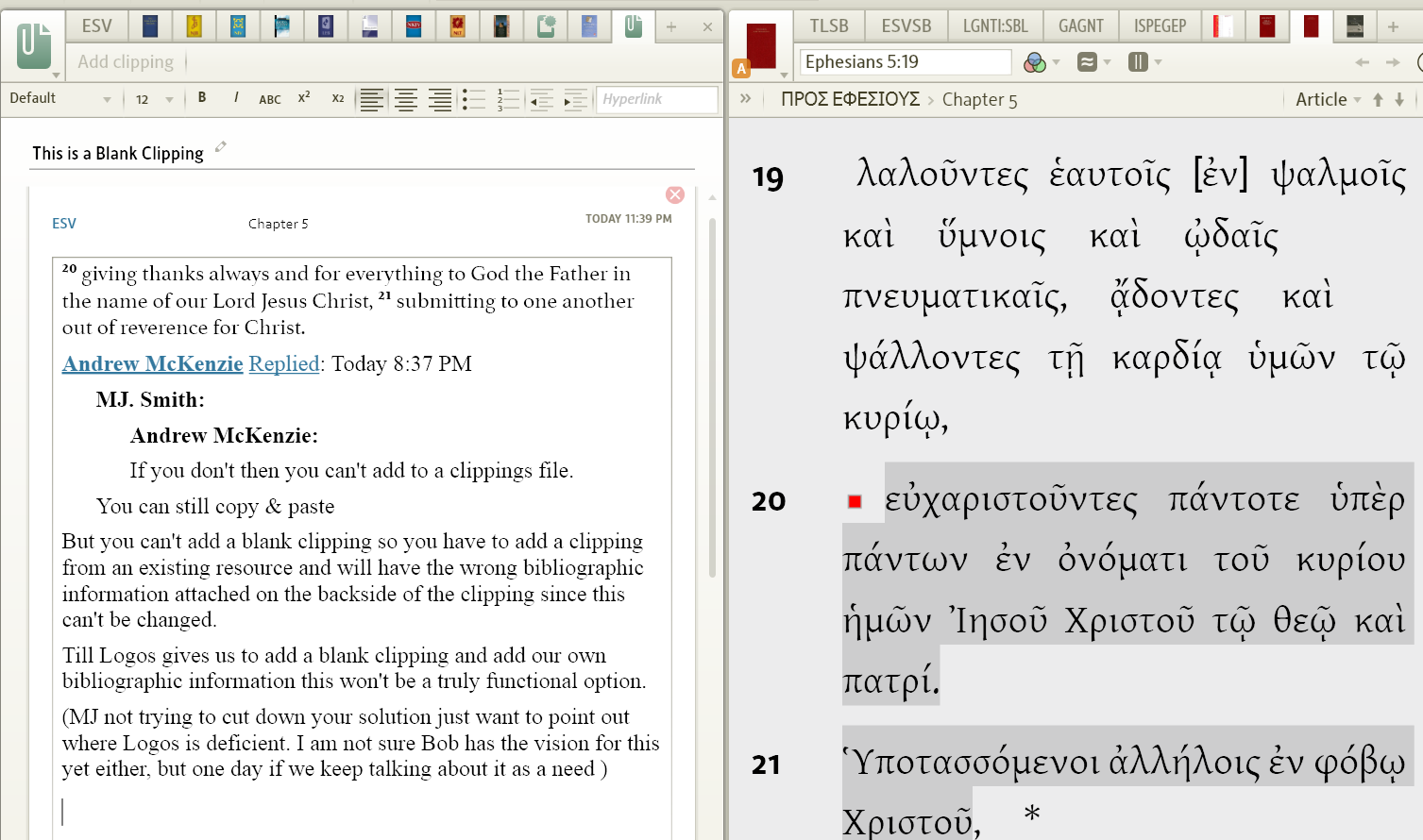1423x840 pixels.
Task: Switch to the GAGNT tab
Action: click(1081, 26)
